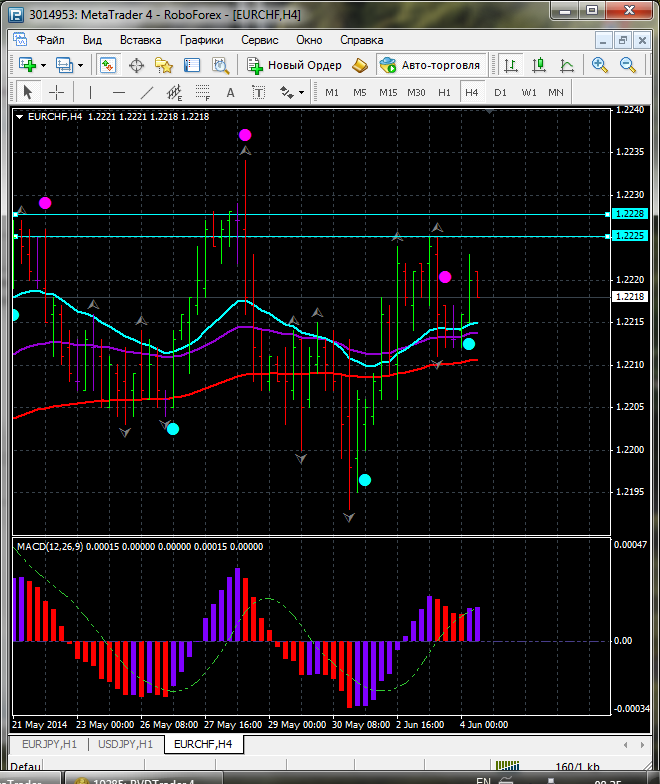The height and width of the screenshot is (784, 660).
Task: Select the trendline drawing tool
Action: tap(147, 92)
